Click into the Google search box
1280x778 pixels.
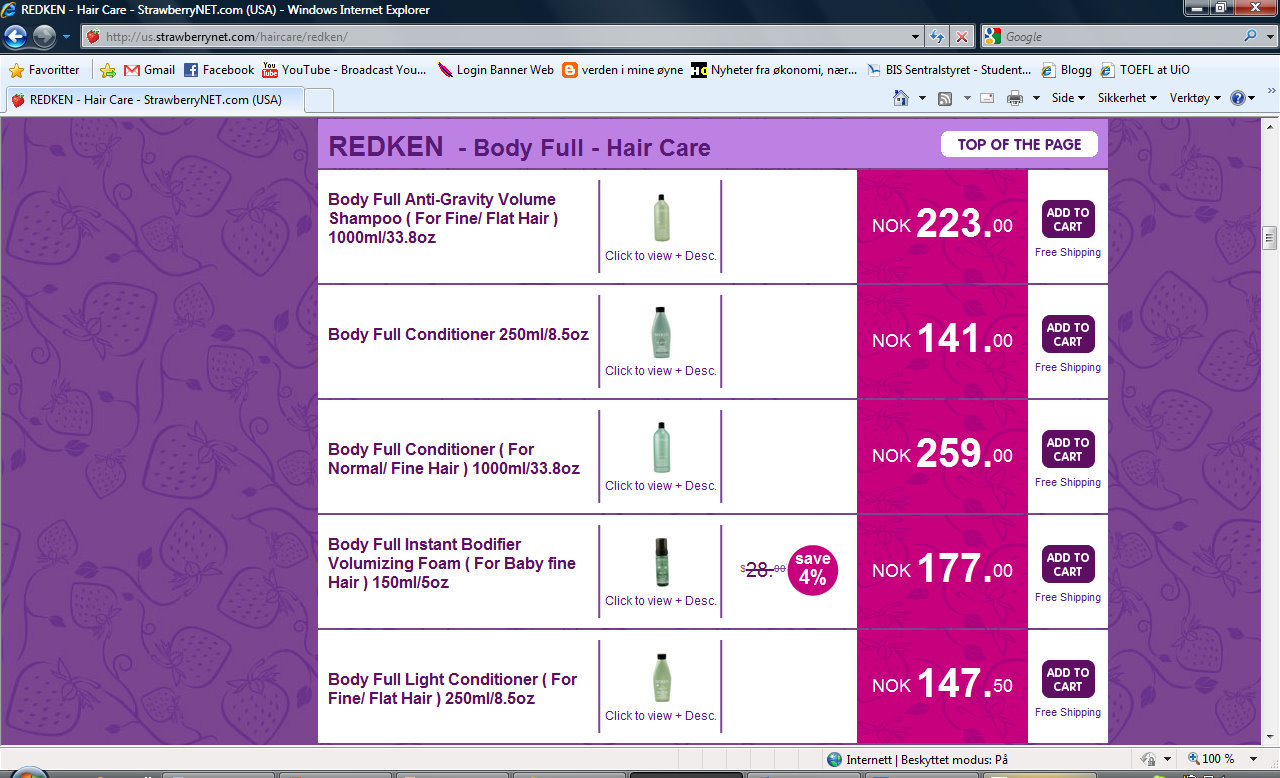tap(1120, 37)
